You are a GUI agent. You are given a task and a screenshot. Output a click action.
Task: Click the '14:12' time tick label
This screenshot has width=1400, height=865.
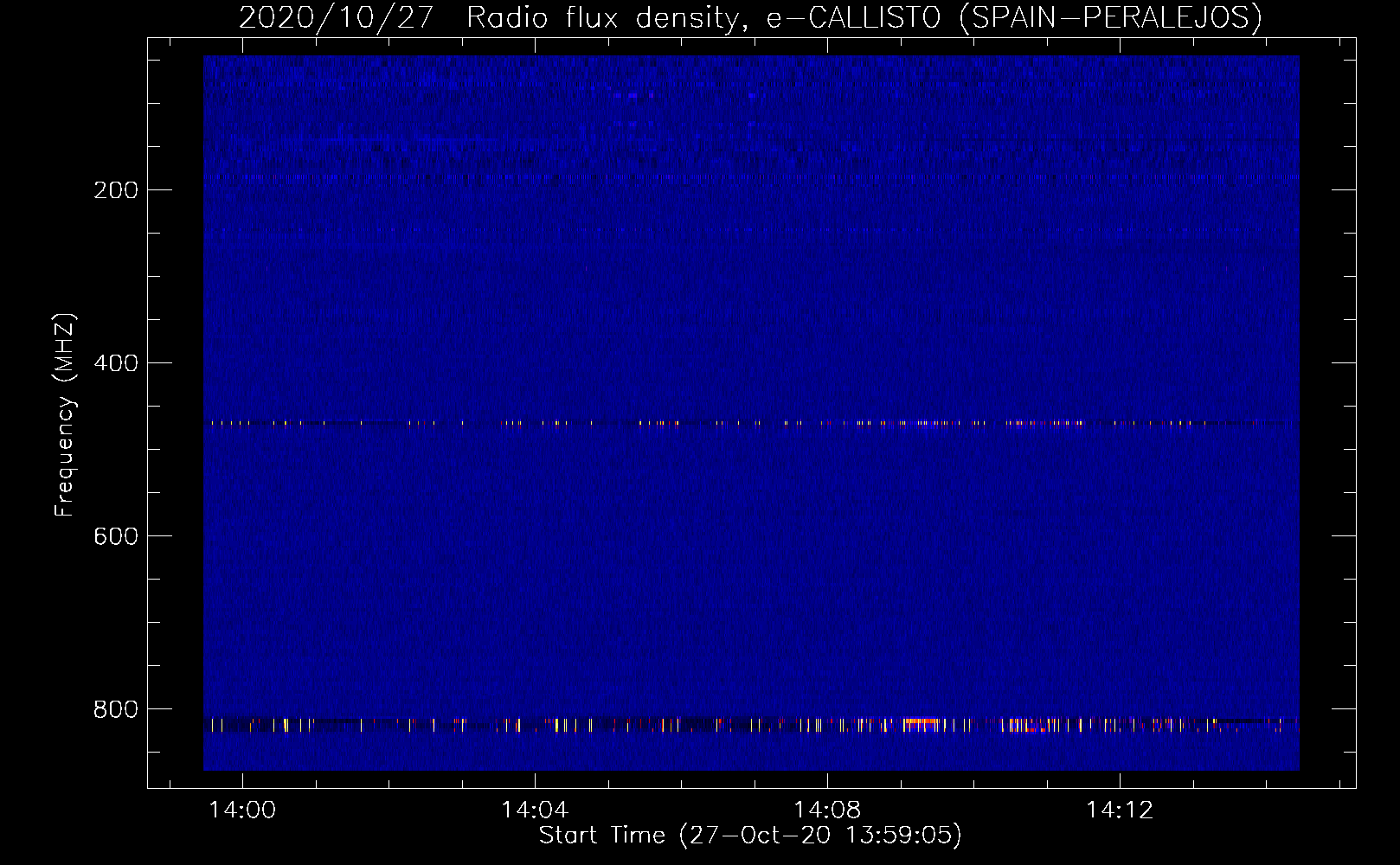click(1121, 810)
